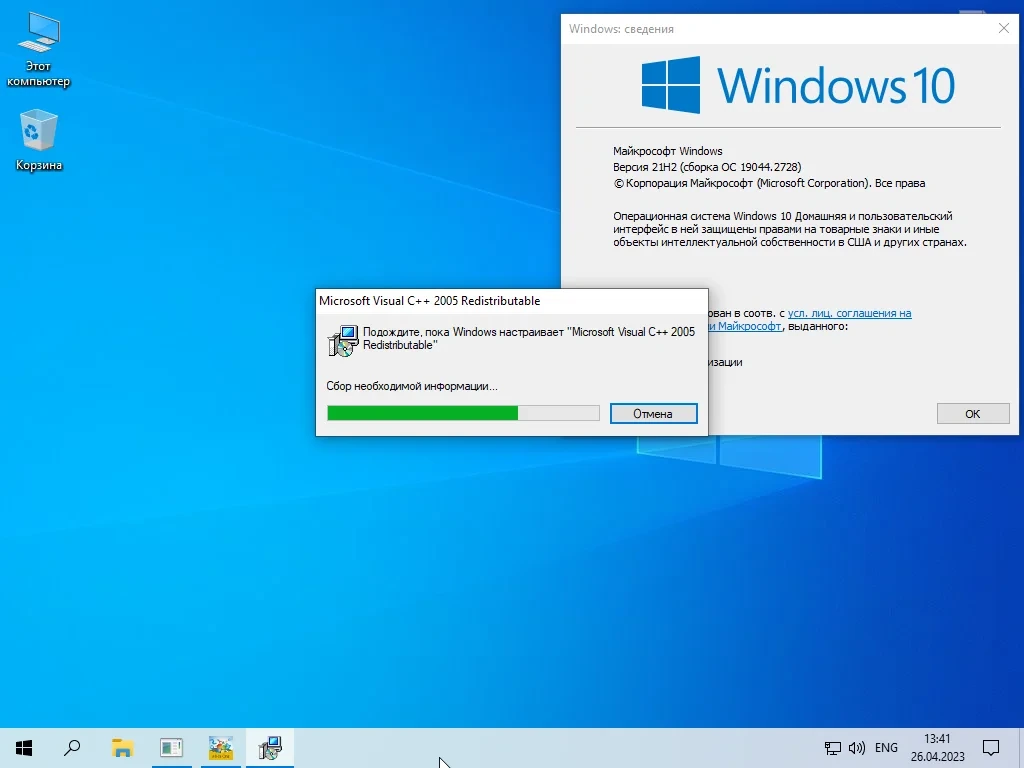The width and height of the screenshot is (1024, 768).
Task: Click the Microsoft Visual C++ 2005 Redistributable title bar
Action: pyautogui.click(x=511, y=301)
